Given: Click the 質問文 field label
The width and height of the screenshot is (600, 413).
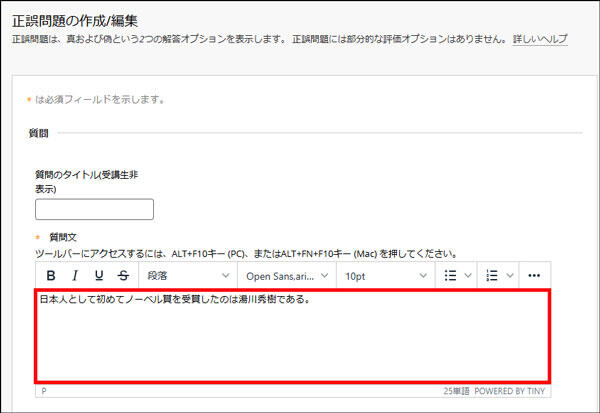Looking at the screenshot, I should click(63, 237).
